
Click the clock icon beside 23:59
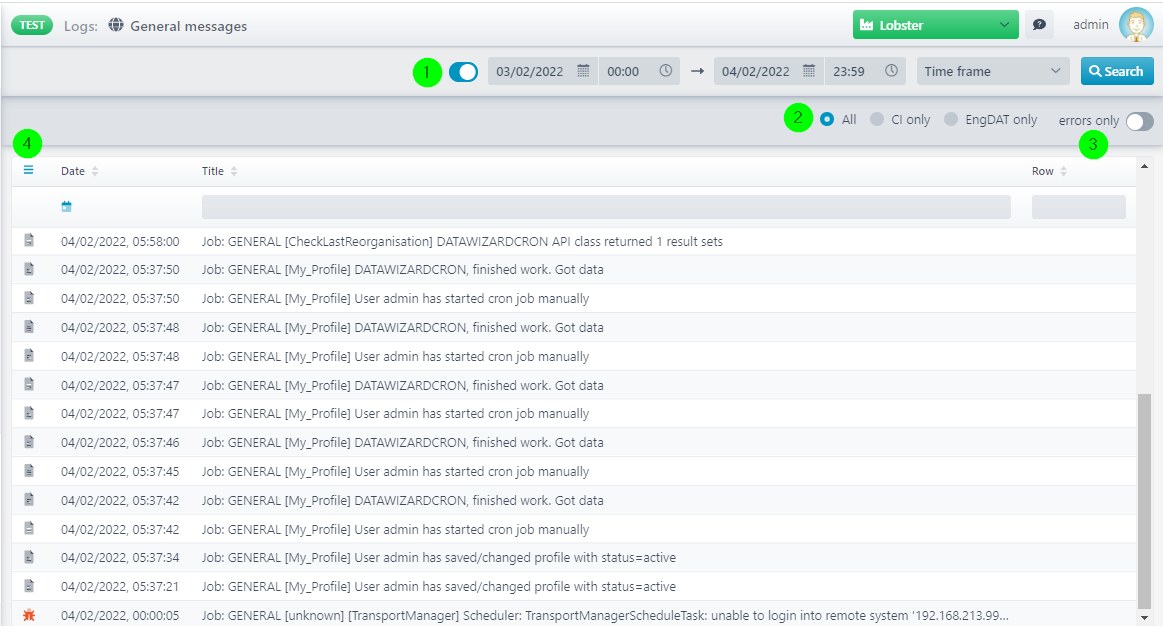point(891,71)
